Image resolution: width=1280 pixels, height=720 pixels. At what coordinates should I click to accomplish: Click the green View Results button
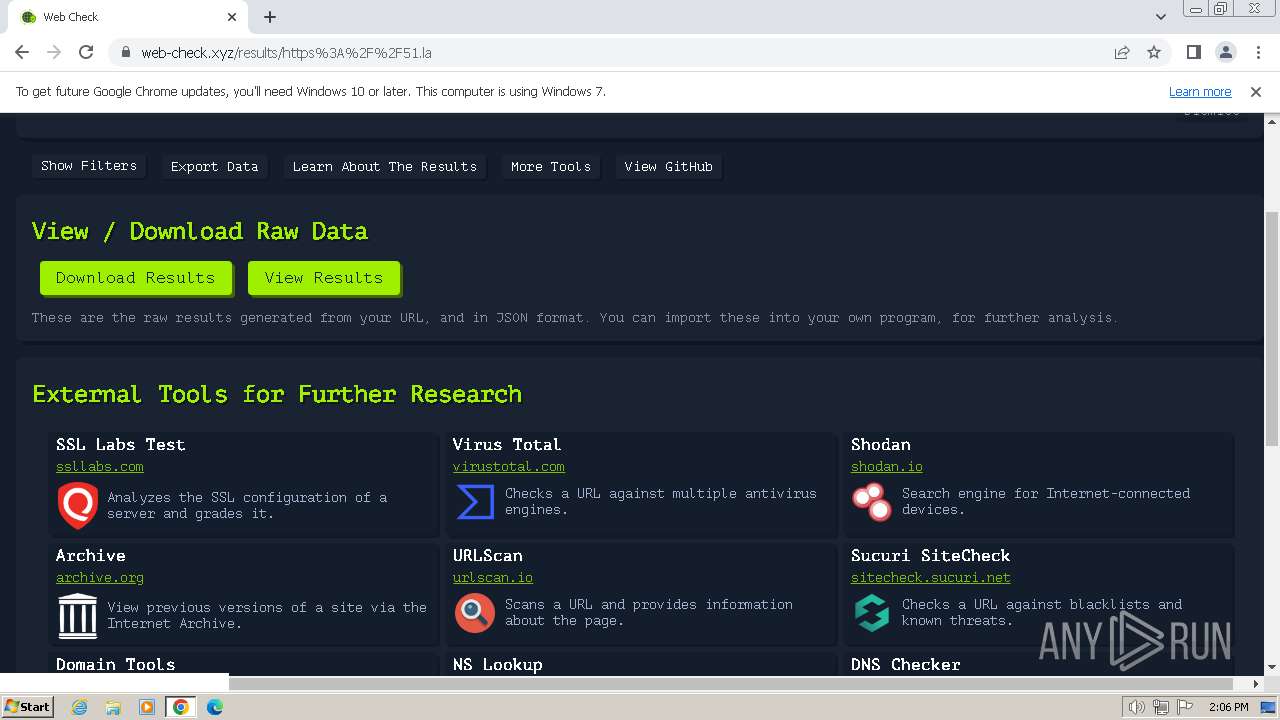coord(324,278)
